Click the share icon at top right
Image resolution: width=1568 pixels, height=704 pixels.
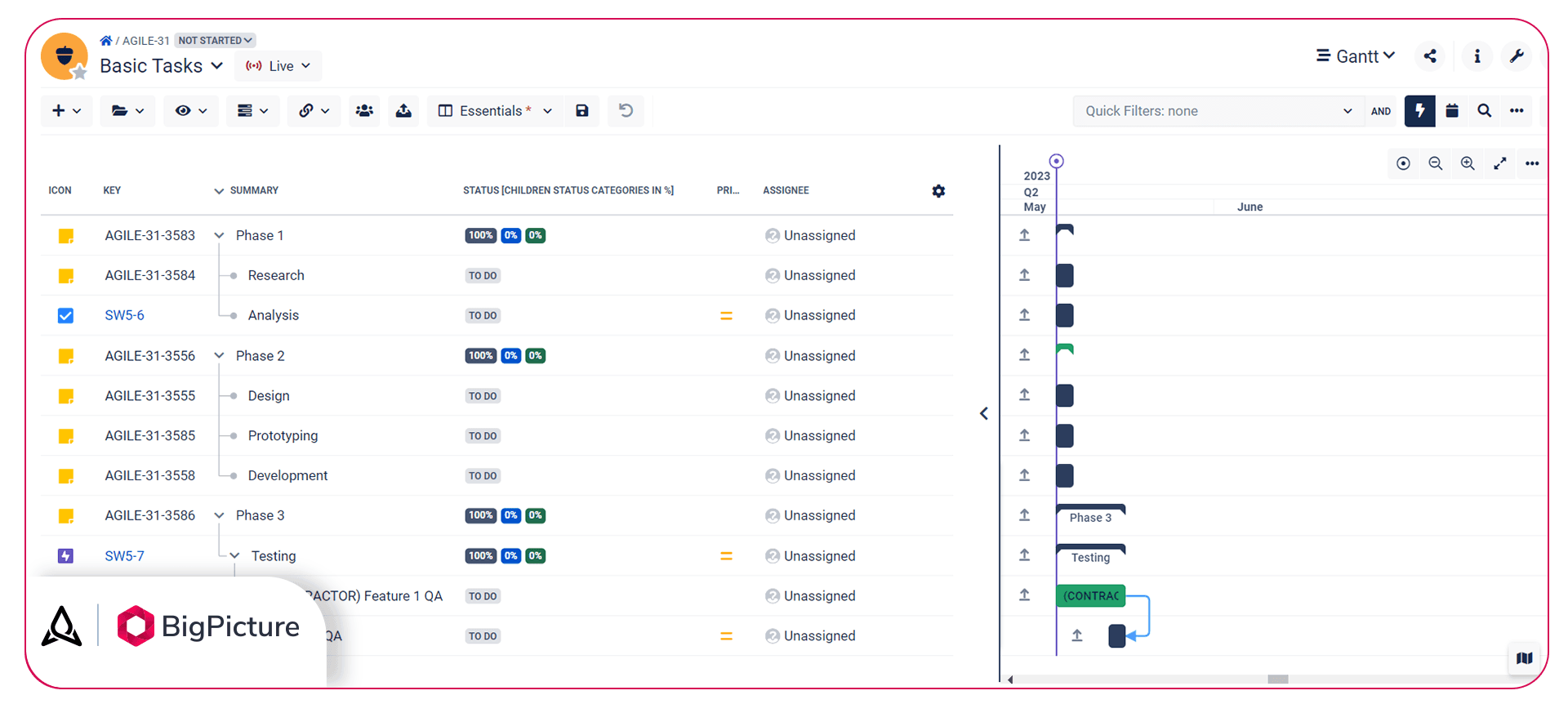pyautogui.click(x=1430, y=56)
